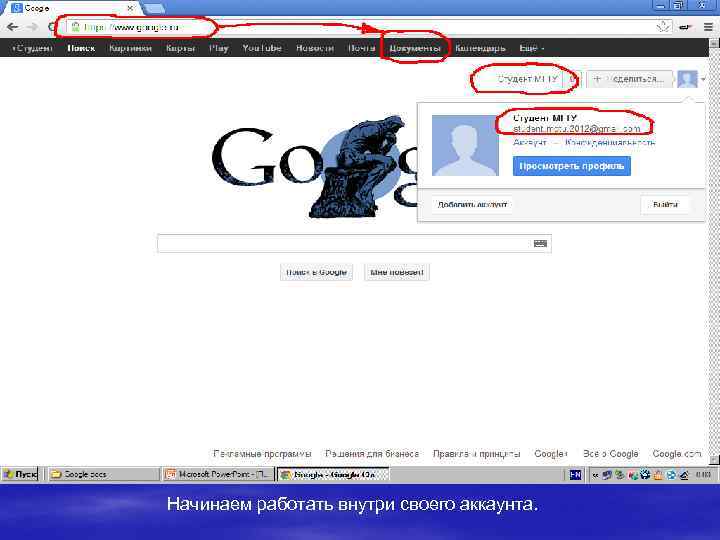Expand hidden tray icons with the chevron
The image size is (720, 540).
(x=596, y=475)
